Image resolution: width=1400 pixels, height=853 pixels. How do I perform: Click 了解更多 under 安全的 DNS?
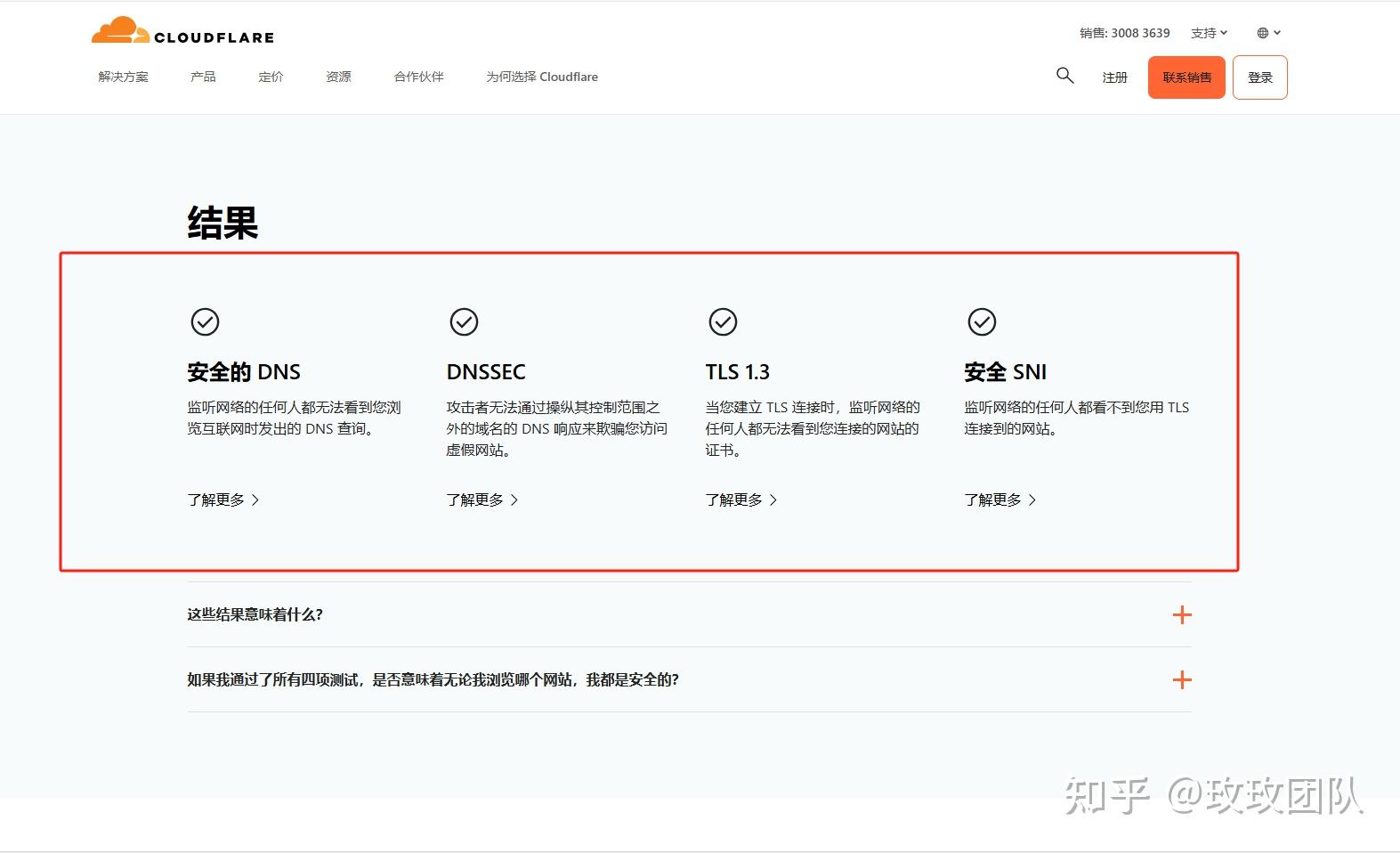click(223, 500)
